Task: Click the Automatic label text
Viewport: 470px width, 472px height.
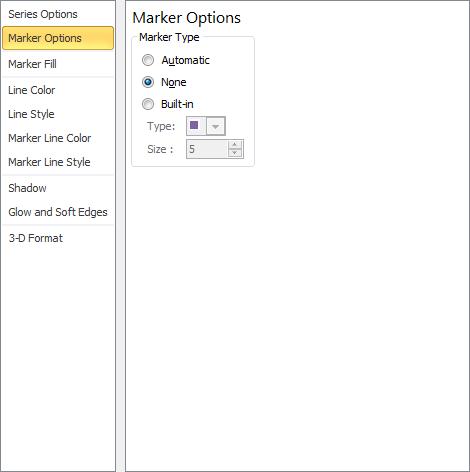Action: coord(185,60)
